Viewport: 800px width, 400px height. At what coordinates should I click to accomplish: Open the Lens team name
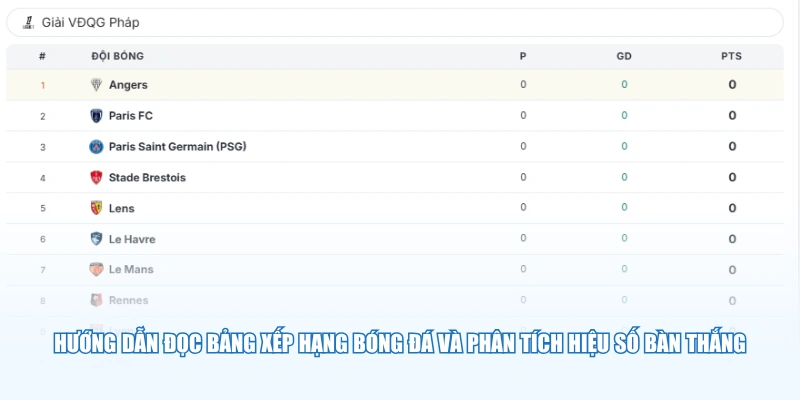[121, 208]
